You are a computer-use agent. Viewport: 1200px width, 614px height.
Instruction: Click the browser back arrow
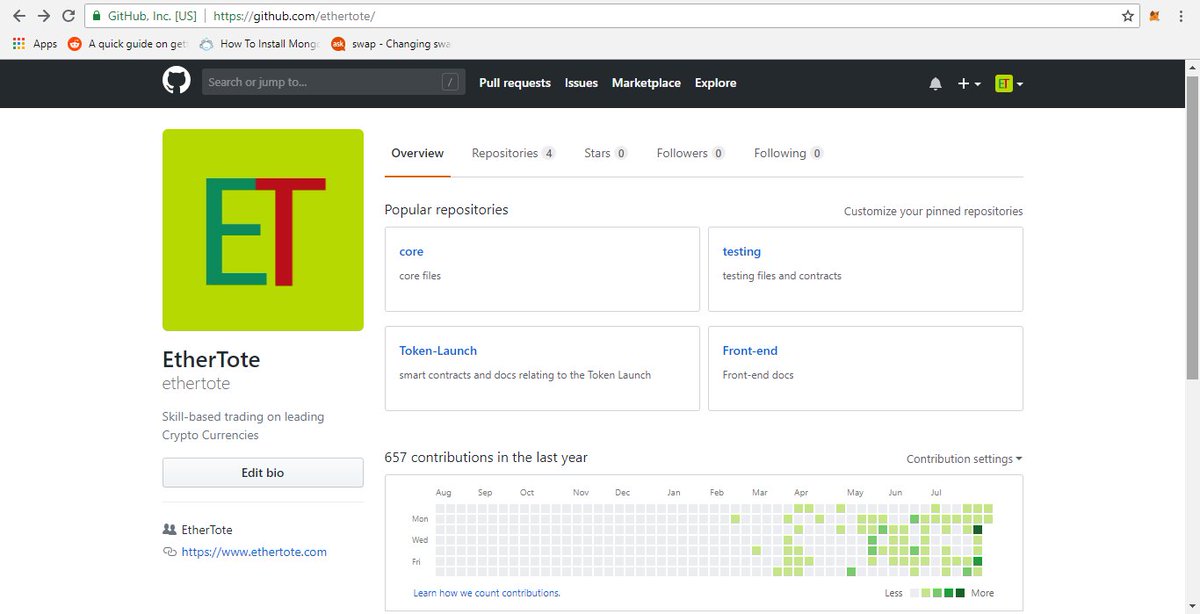[19, 16]
